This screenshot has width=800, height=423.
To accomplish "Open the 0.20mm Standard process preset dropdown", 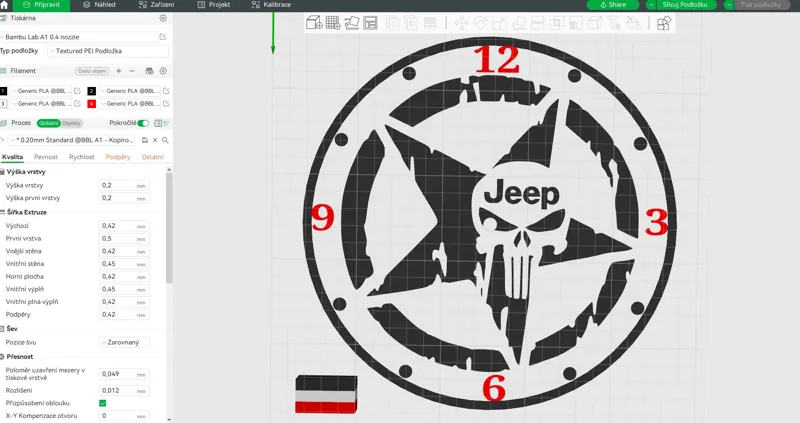I will pyautogui.click(x=73, y=140).
